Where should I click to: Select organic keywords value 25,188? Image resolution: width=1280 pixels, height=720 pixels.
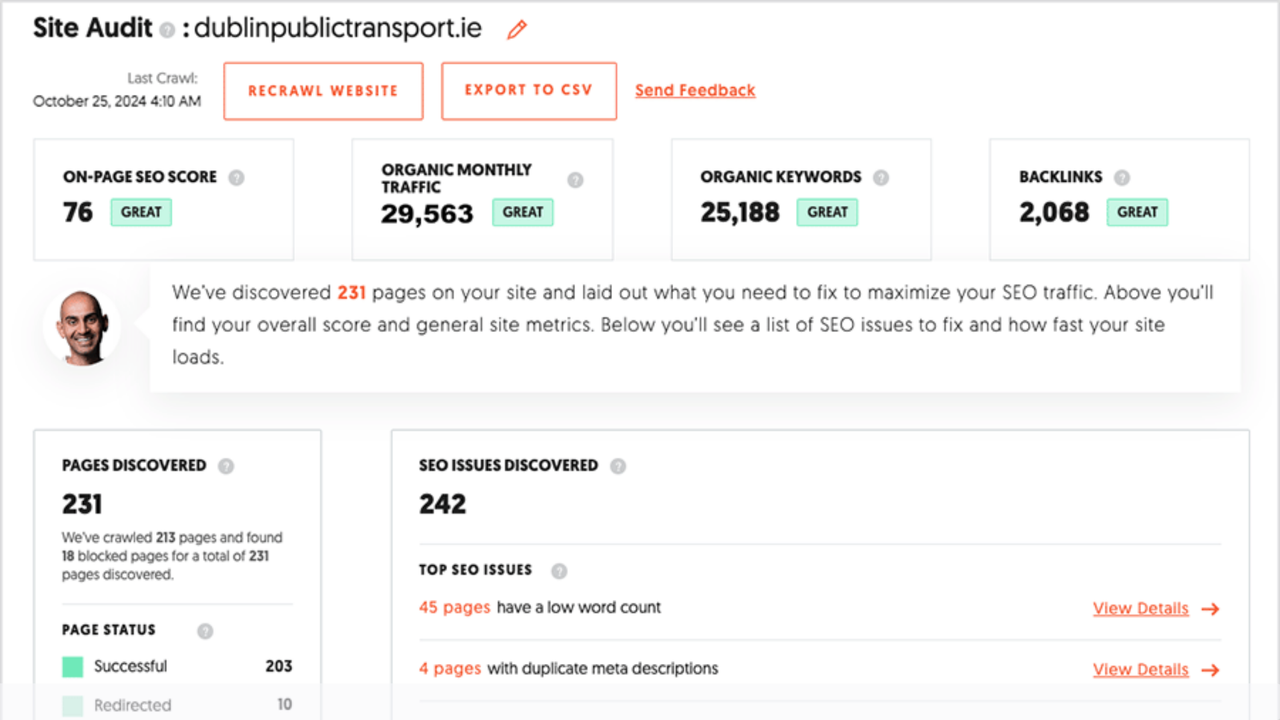pos(740,212)
